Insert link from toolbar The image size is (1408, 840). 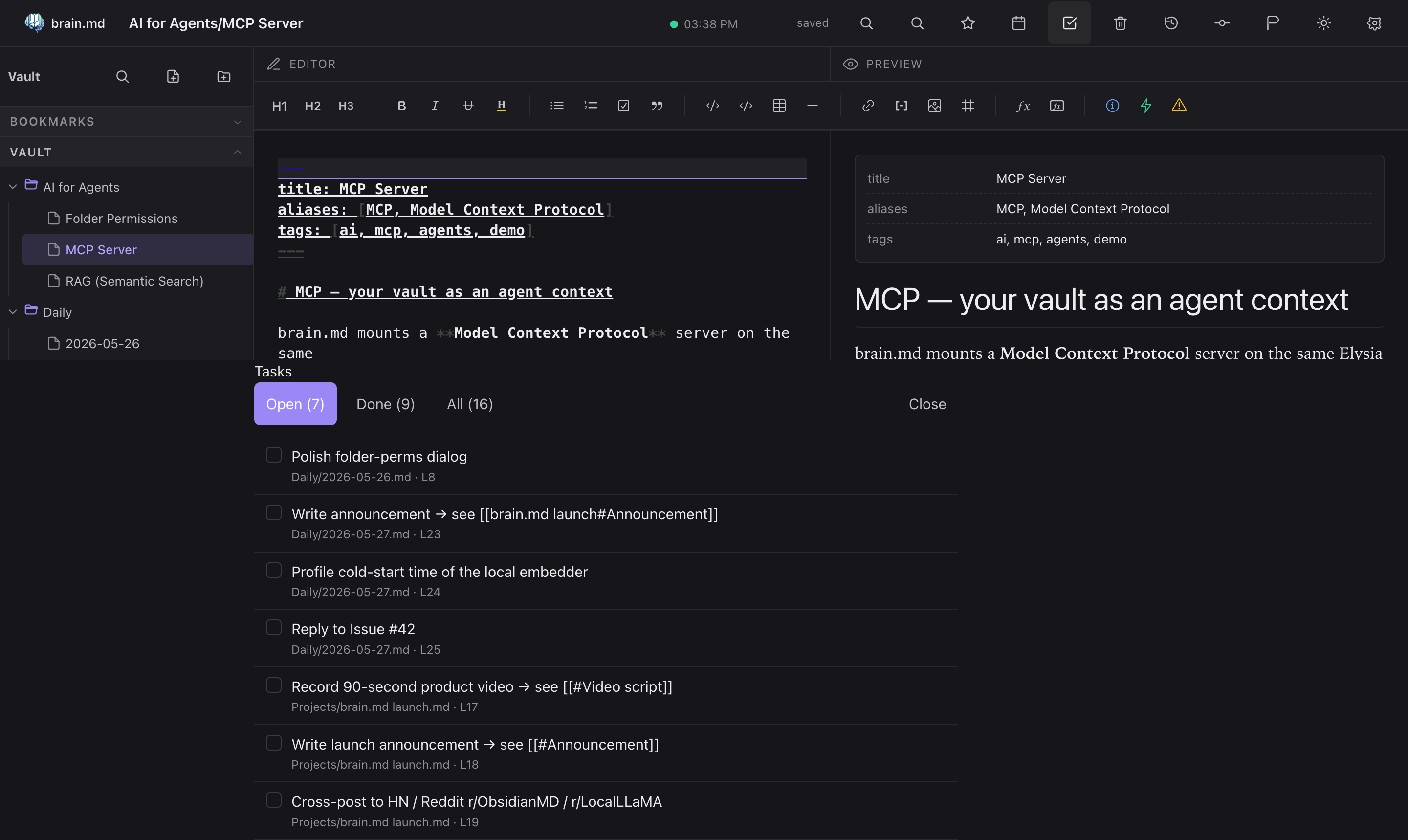click(868, 106)
